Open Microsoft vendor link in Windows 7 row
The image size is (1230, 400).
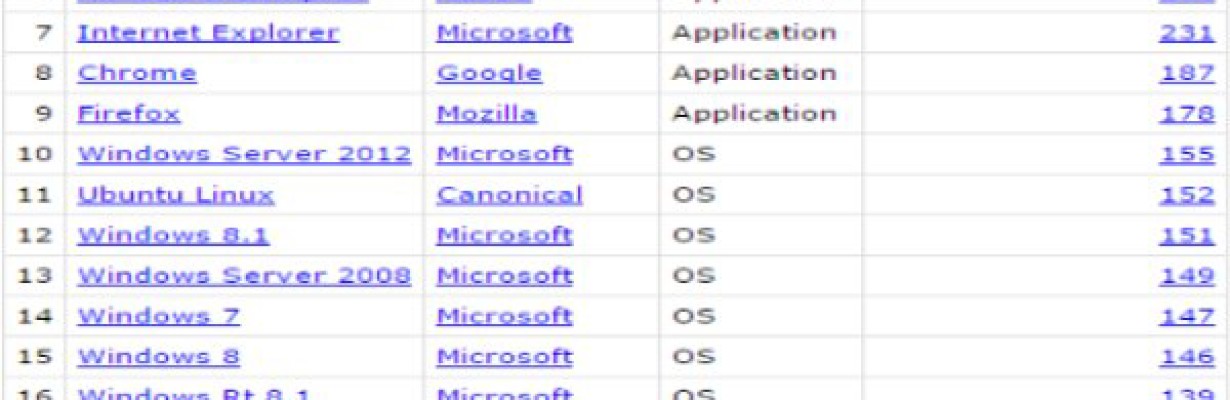pyautogui.click(x=504, y=316)
